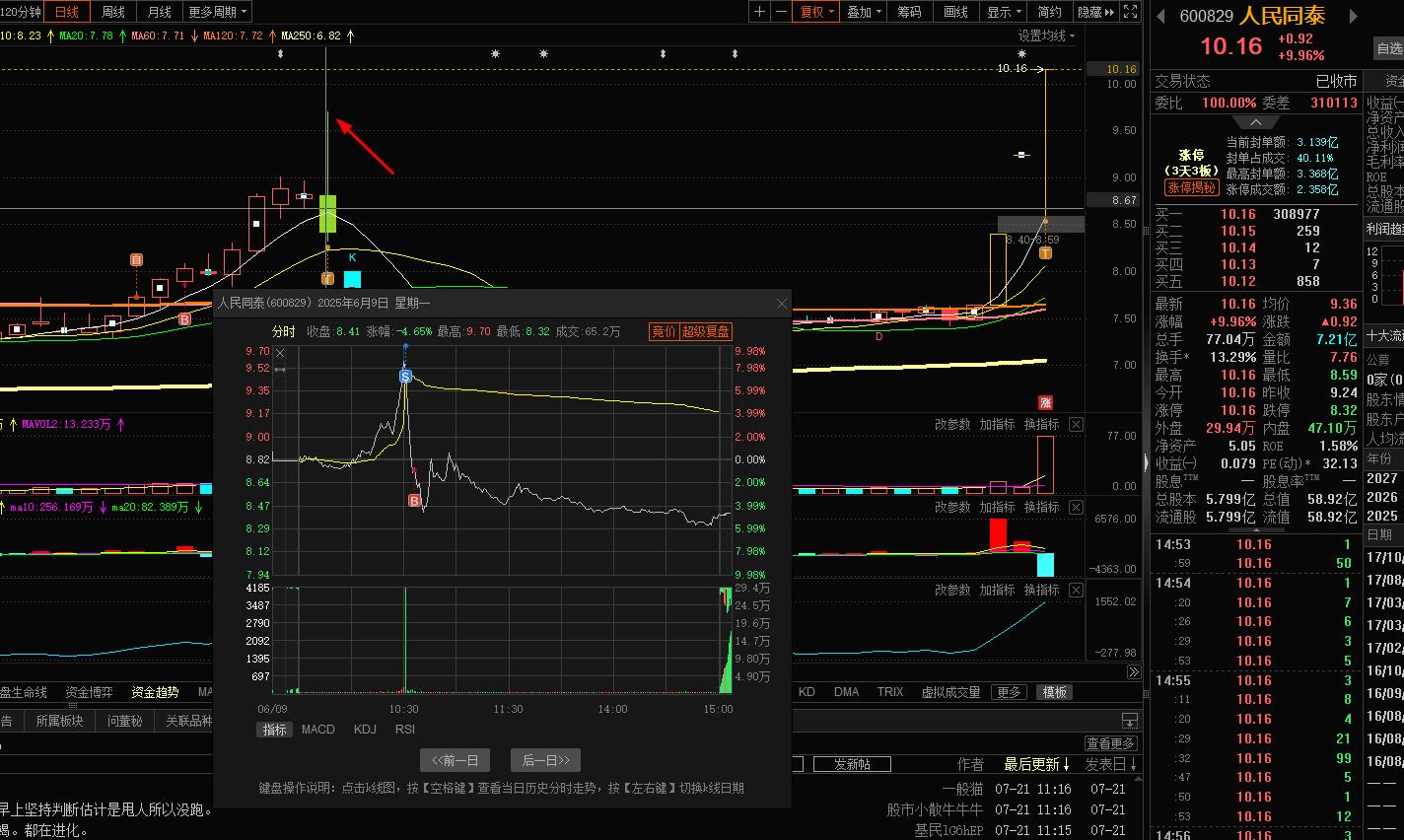Click the zoom-in plus icon in chart toolbar
Image resolution: width=1404 pixels, height=840 pixels.
tap(759, 12)
